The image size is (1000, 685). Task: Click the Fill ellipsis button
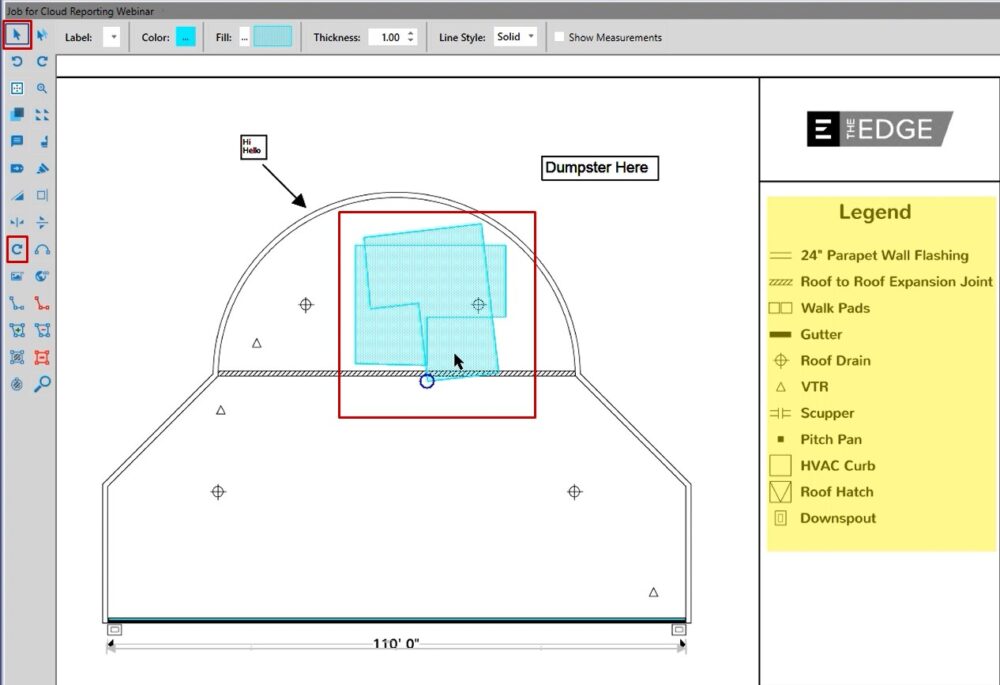pos(244,37)
